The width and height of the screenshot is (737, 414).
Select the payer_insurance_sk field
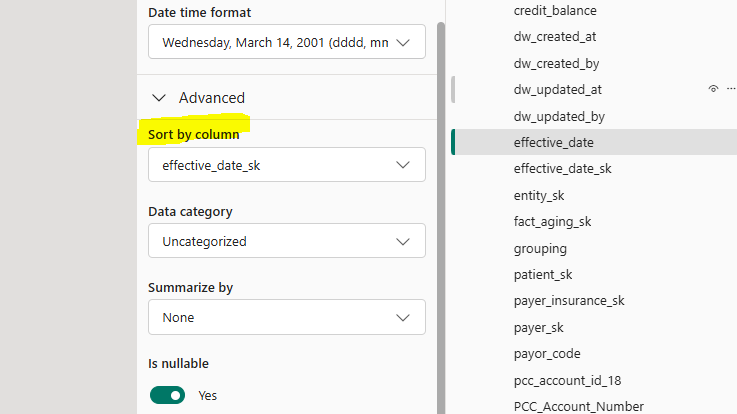[x=569, y=301]
